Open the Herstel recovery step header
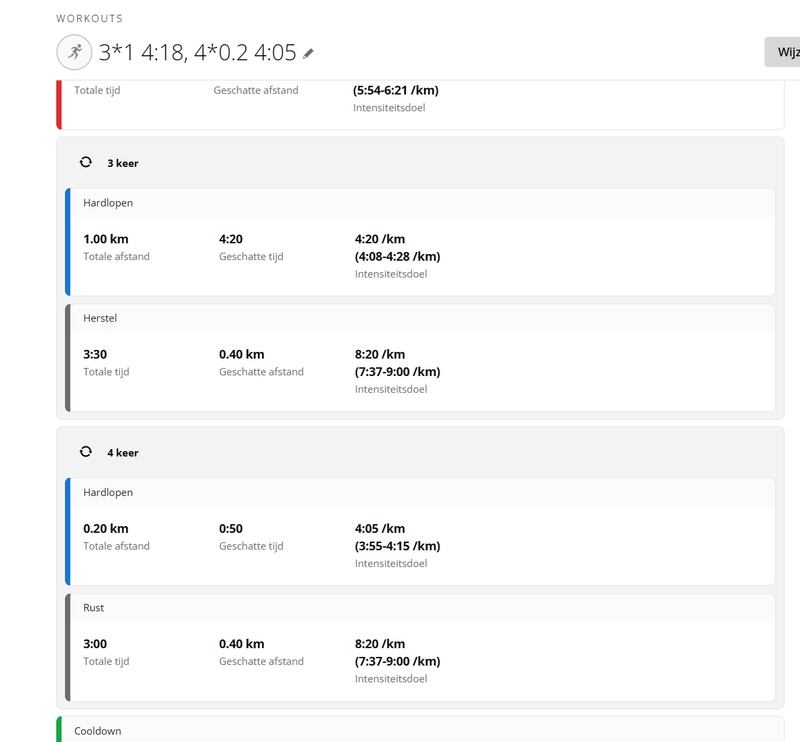The image size is (800, 742). pyautogui.click(x=101, y=318)
